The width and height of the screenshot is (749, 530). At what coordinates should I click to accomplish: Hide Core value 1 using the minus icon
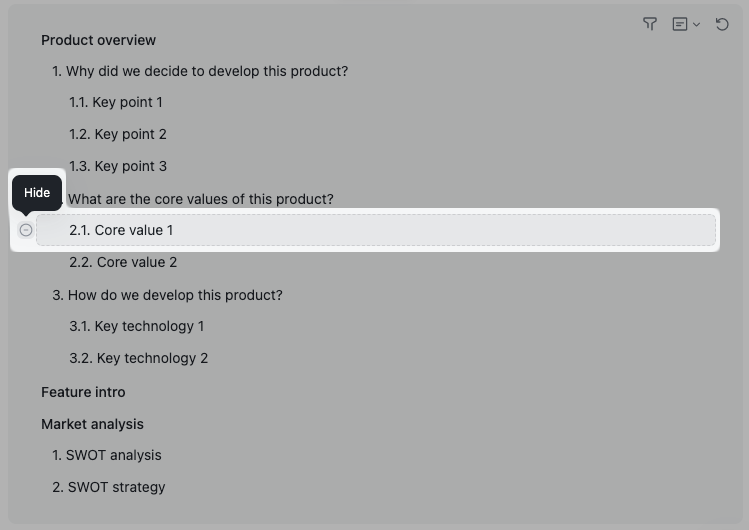click(x=26, y=230)
